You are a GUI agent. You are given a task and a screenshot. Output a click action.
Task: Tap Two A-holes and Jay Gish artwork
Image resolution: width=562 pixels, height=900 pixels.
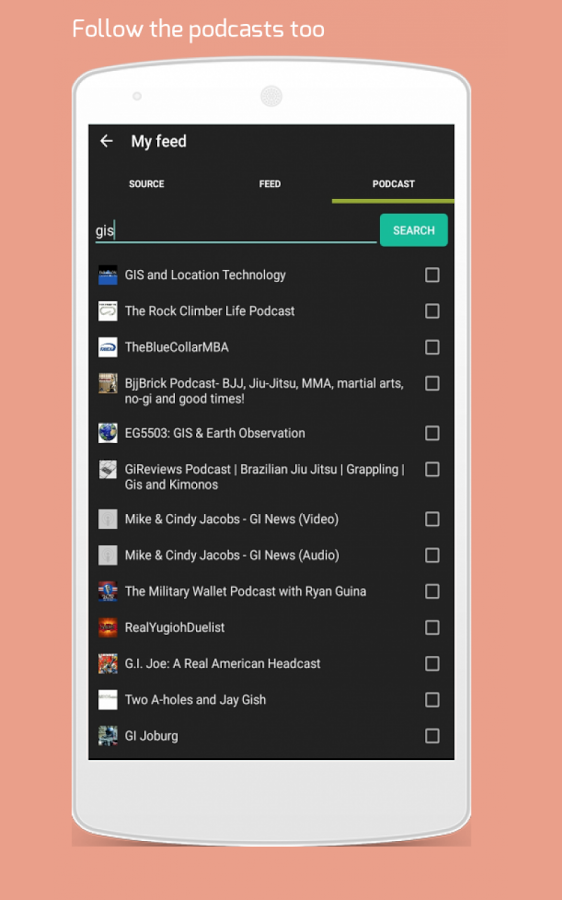coord(108,700)
